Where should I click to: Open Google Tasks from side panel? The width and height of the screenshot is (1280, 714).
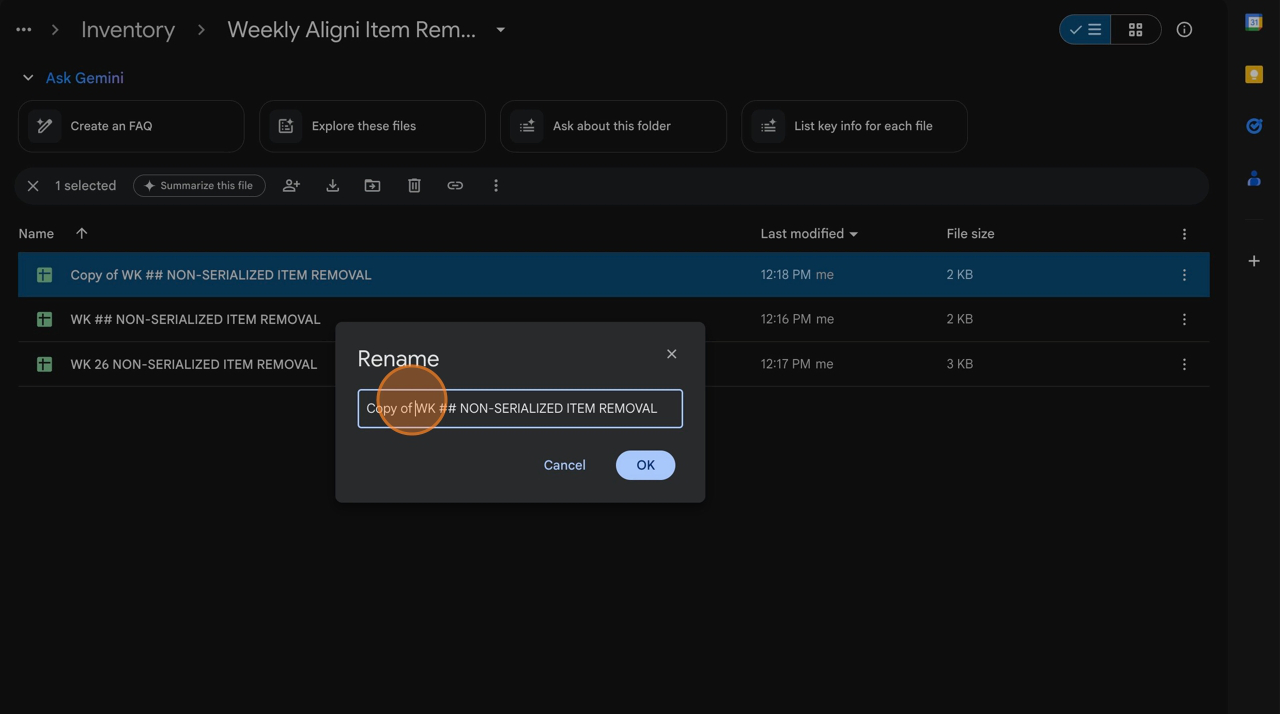coord(1253,126)
